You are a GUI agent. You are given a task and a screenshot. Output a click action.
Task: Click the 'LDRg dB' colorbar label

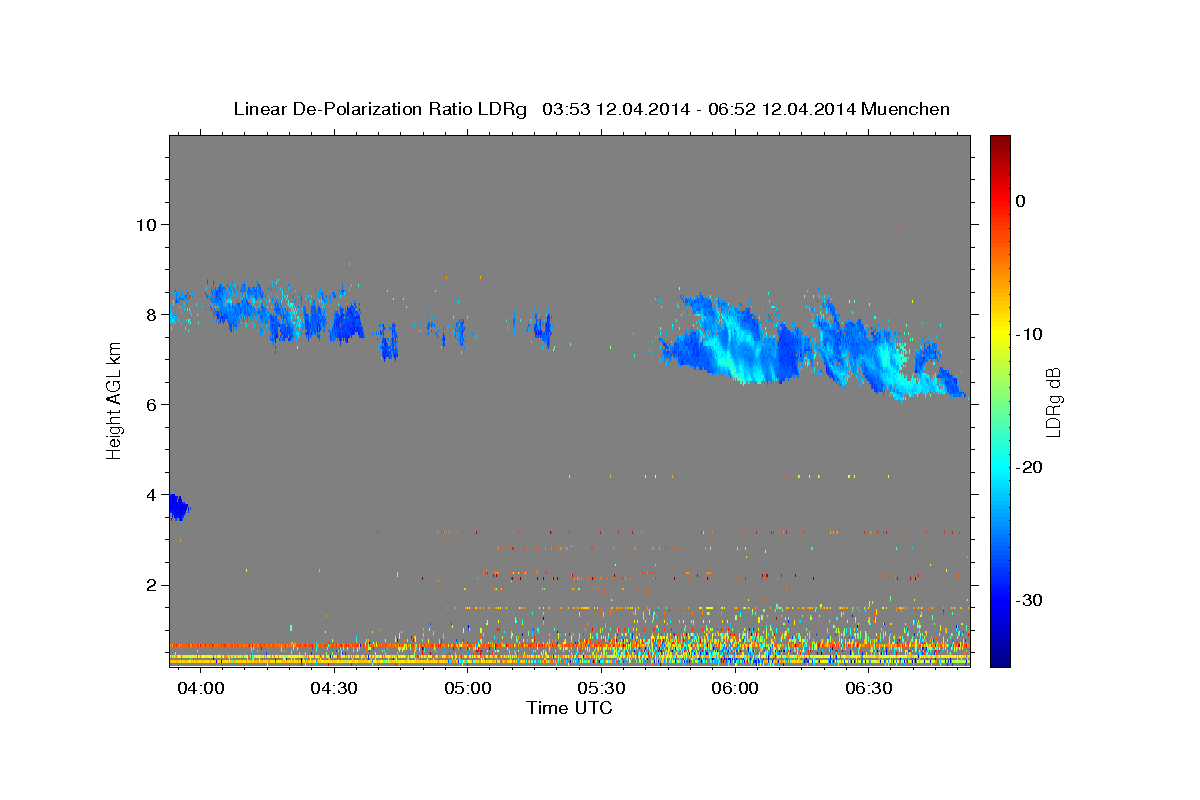pyautogui.click(x=1052, y=402)
